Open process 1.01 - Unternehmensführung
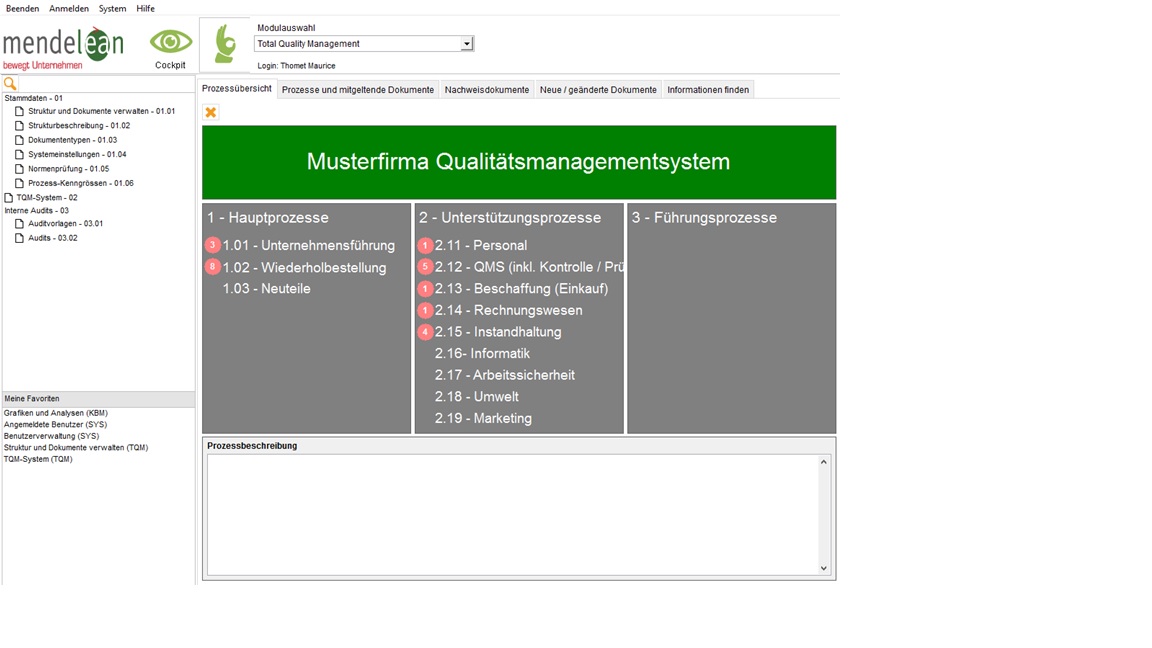The width and height of the screenshot is (1152, 648). pos(309,245)
